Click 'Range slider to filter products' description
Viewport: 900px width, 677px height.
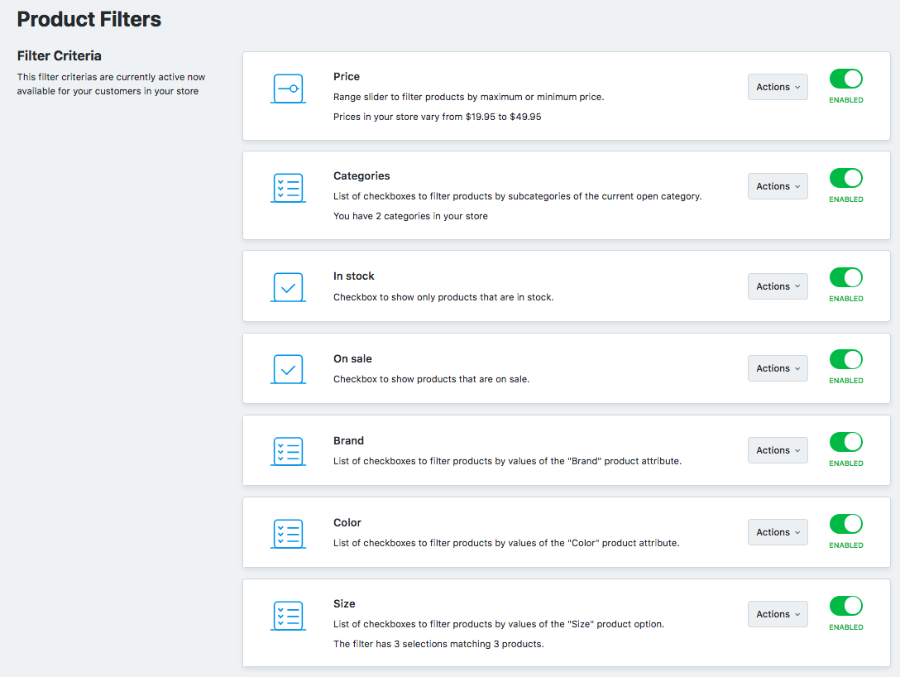tap(468, 96)
